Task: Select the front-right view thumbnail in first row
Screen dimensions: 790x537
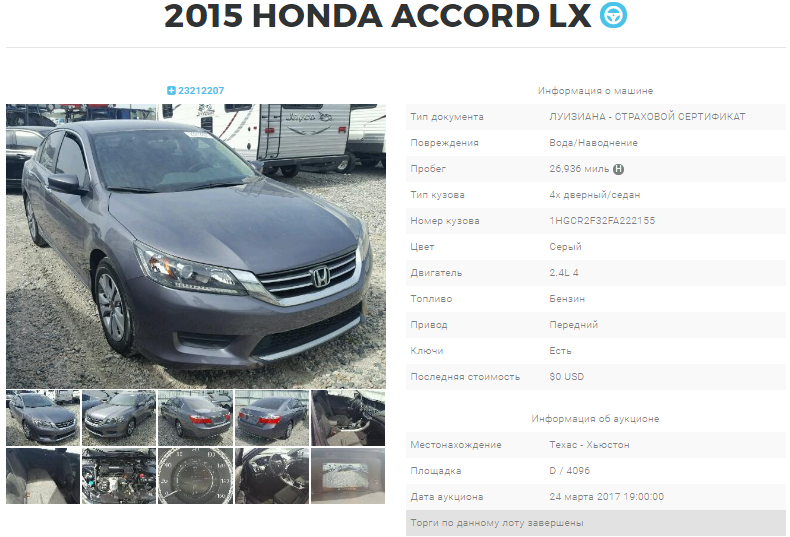Action: 119,418
